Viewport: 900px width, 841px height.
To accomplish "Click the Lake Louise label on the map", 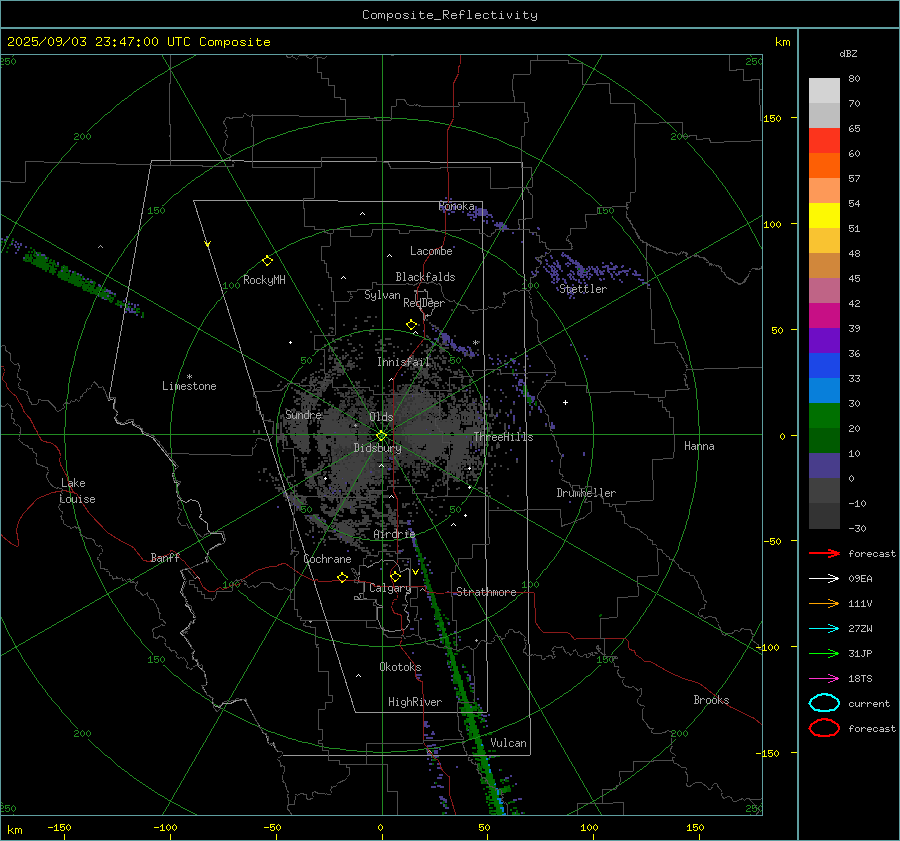I will (x=77, y=491).
